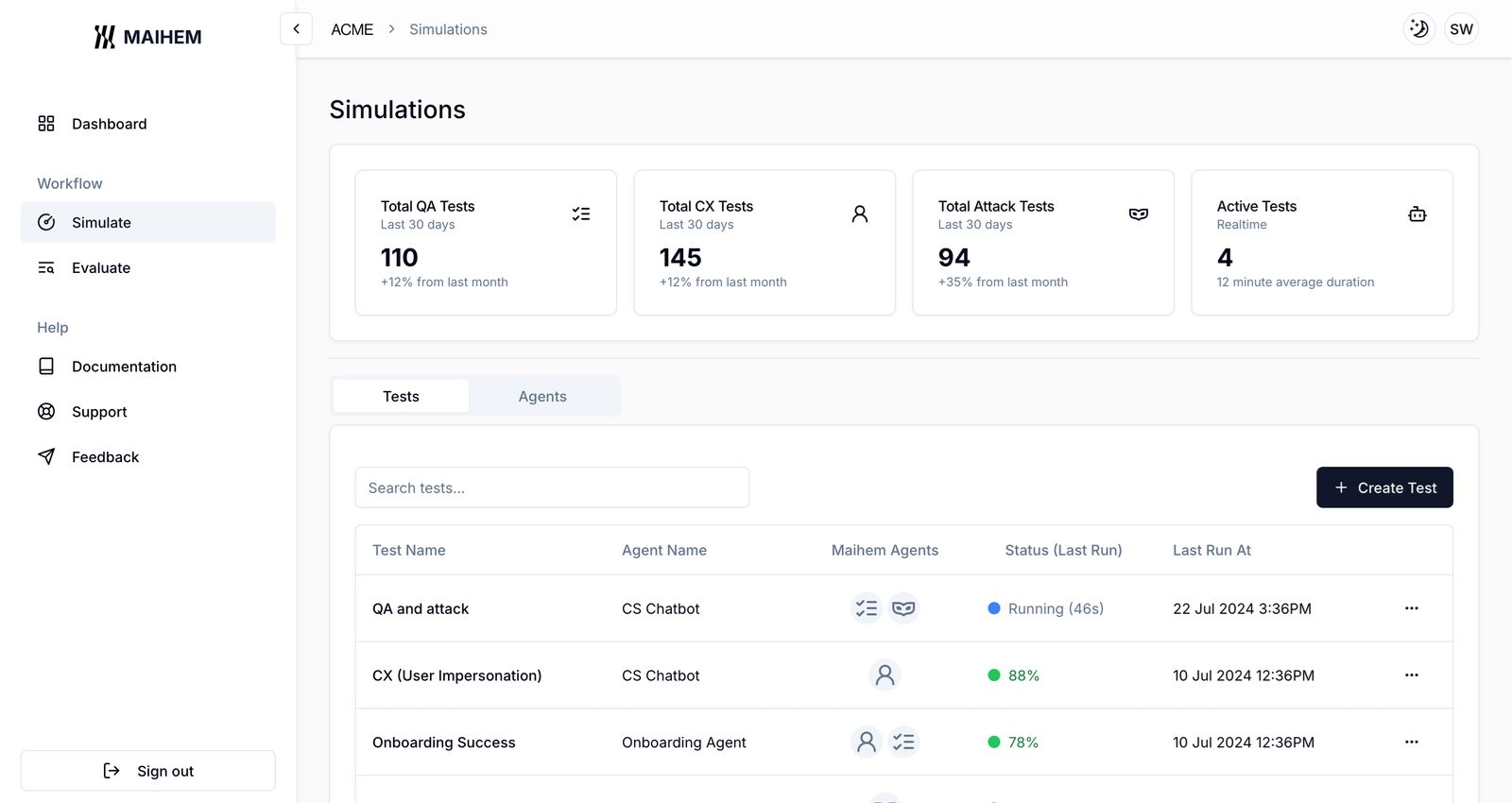
Task: Open the more options menu for QA and attack
Action: click(x=1411, y=608)
